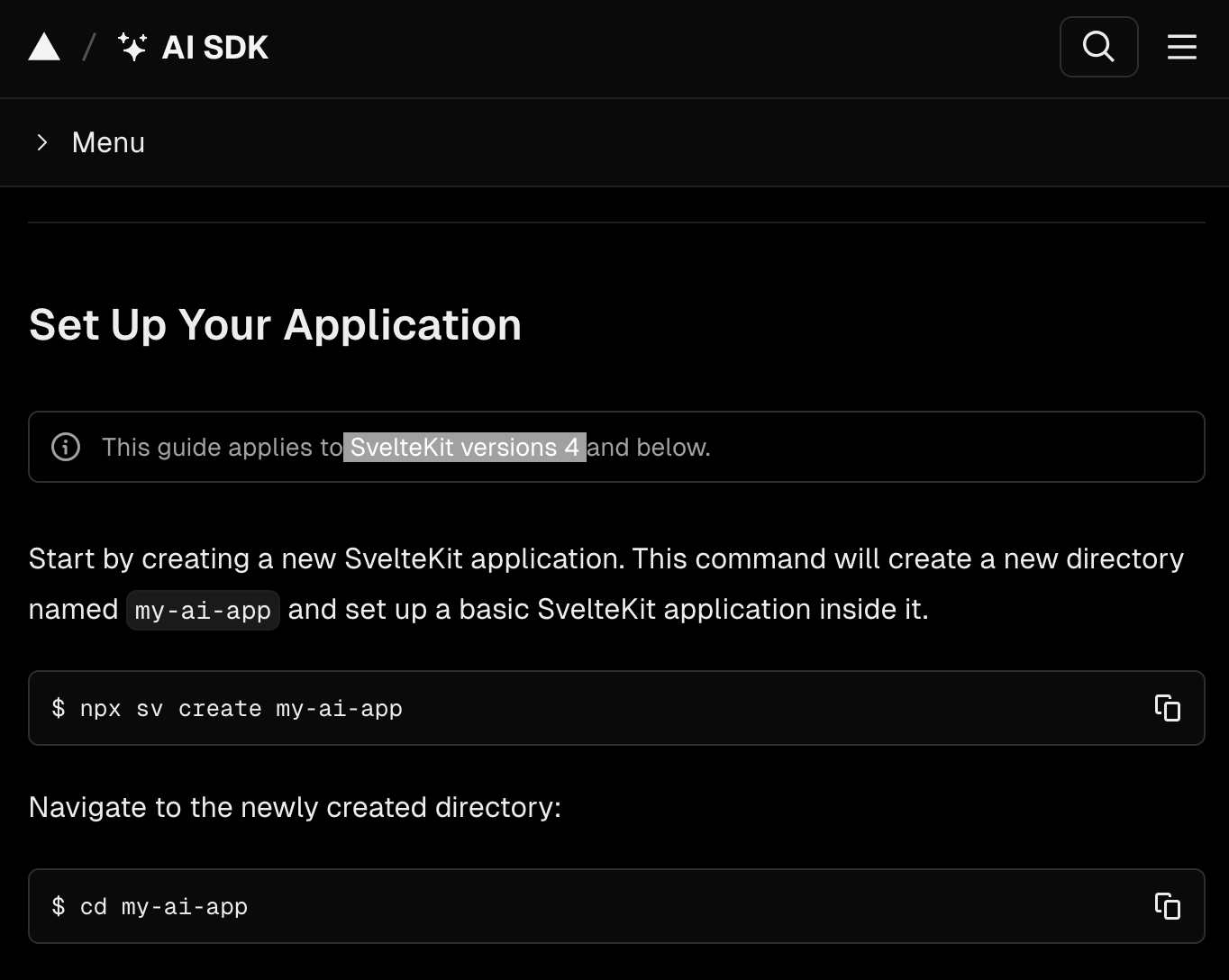Copy the cd my-ai-app command
Viewport: 1229px width, 980px height.
[x=1167, y=906]
